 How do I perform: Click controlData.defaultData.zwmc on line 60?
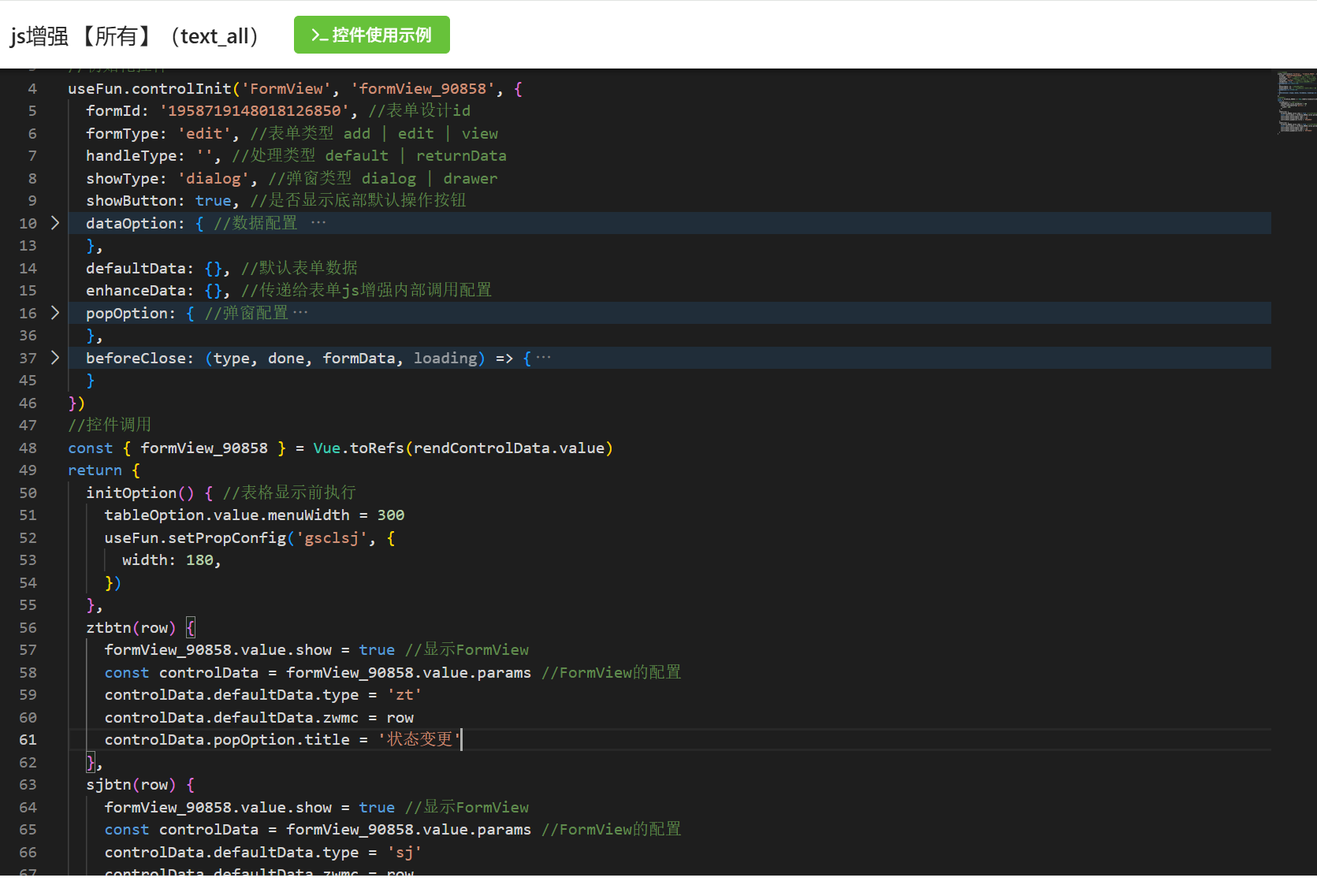click(232, 718)
